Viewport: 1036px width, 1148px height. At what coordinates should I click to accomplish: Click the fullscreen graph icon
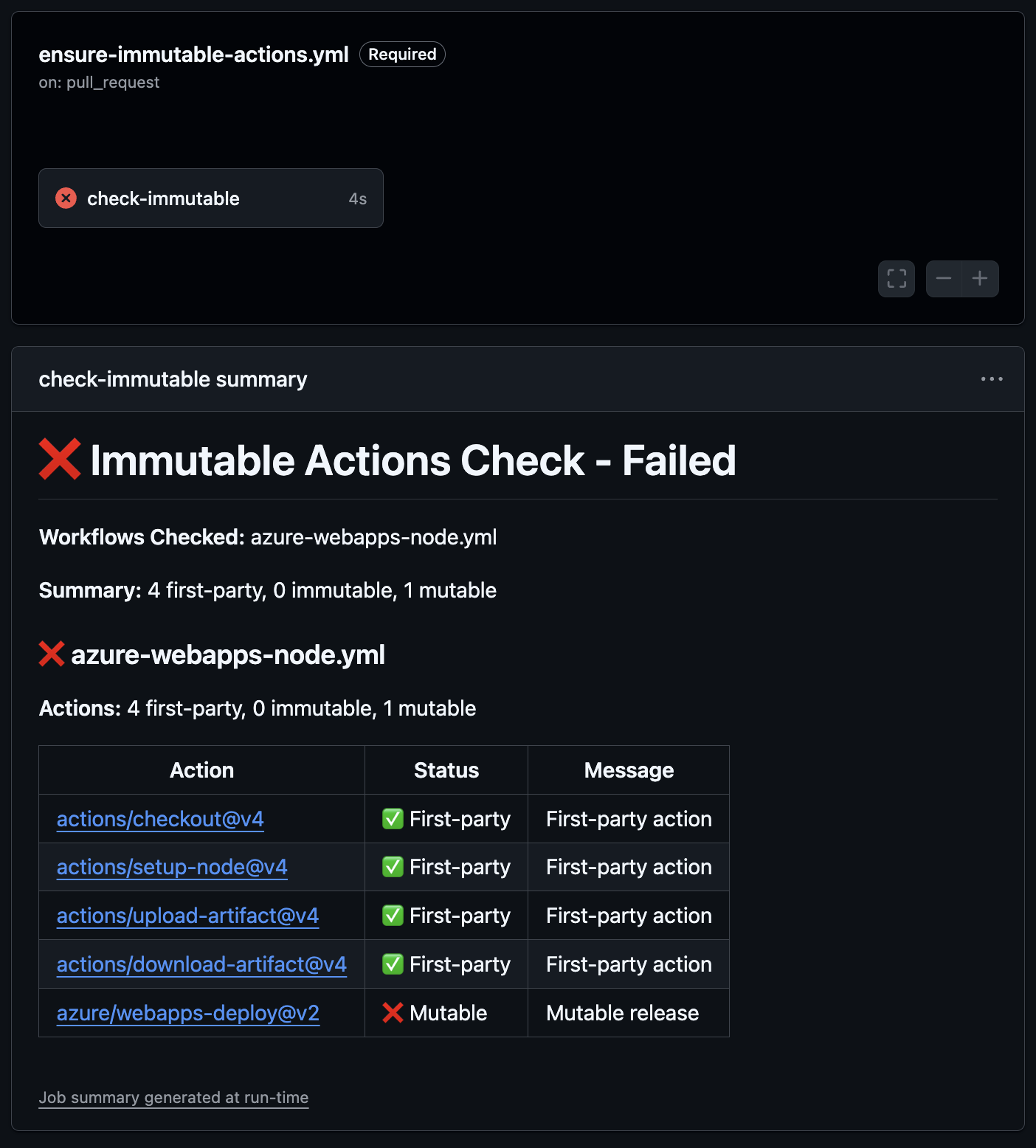pos(897,279)
